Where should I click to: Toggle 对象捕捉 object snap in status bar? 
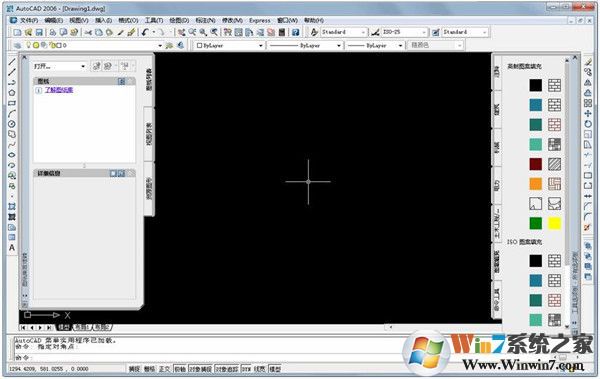tap(201, 369)
